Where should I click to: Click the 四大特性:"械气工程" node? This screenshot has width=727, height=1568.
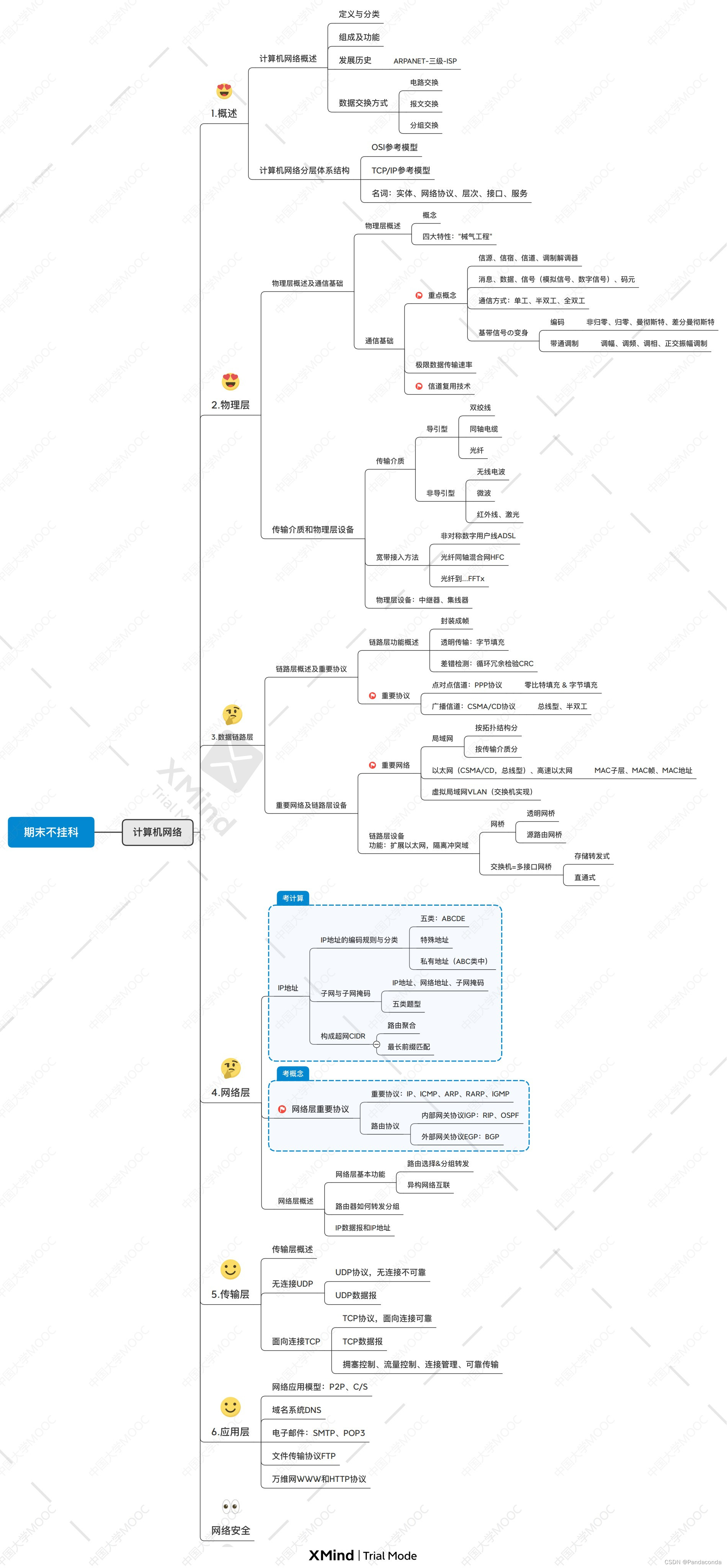(457, 236)
